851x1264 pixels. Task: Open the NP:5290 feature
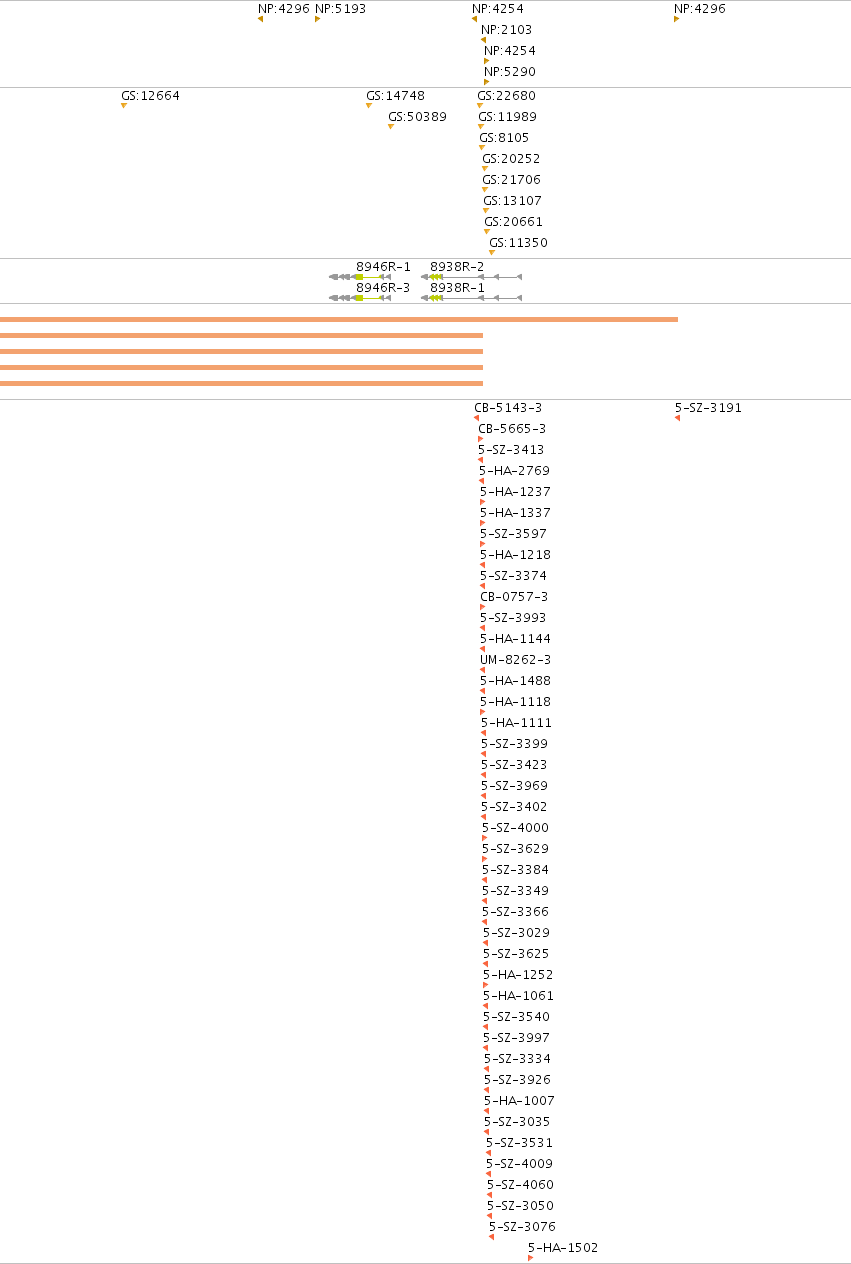coord(510,72)
